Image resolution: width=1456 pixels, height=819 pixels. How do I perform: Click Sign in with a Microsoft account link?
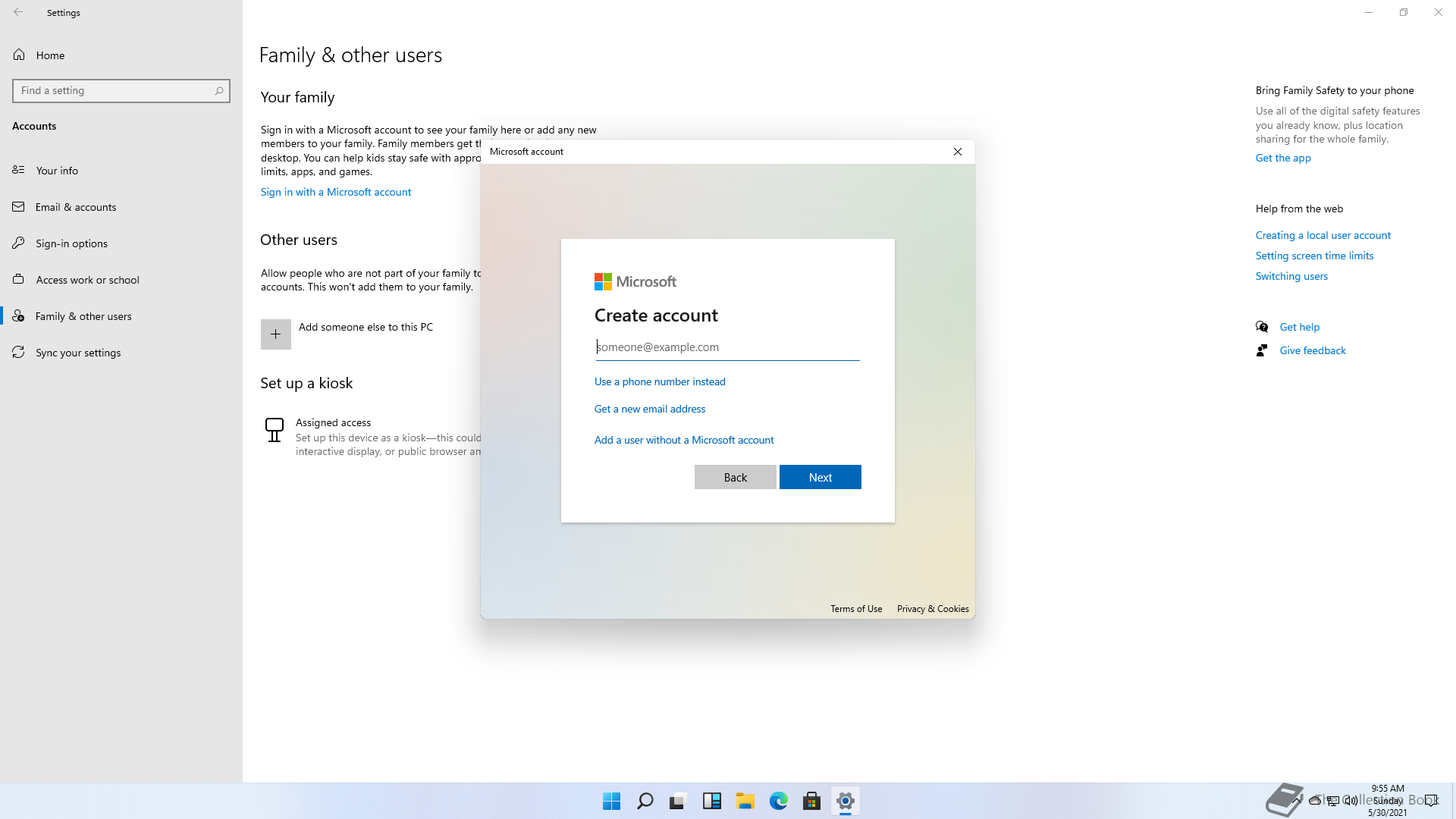336,192
